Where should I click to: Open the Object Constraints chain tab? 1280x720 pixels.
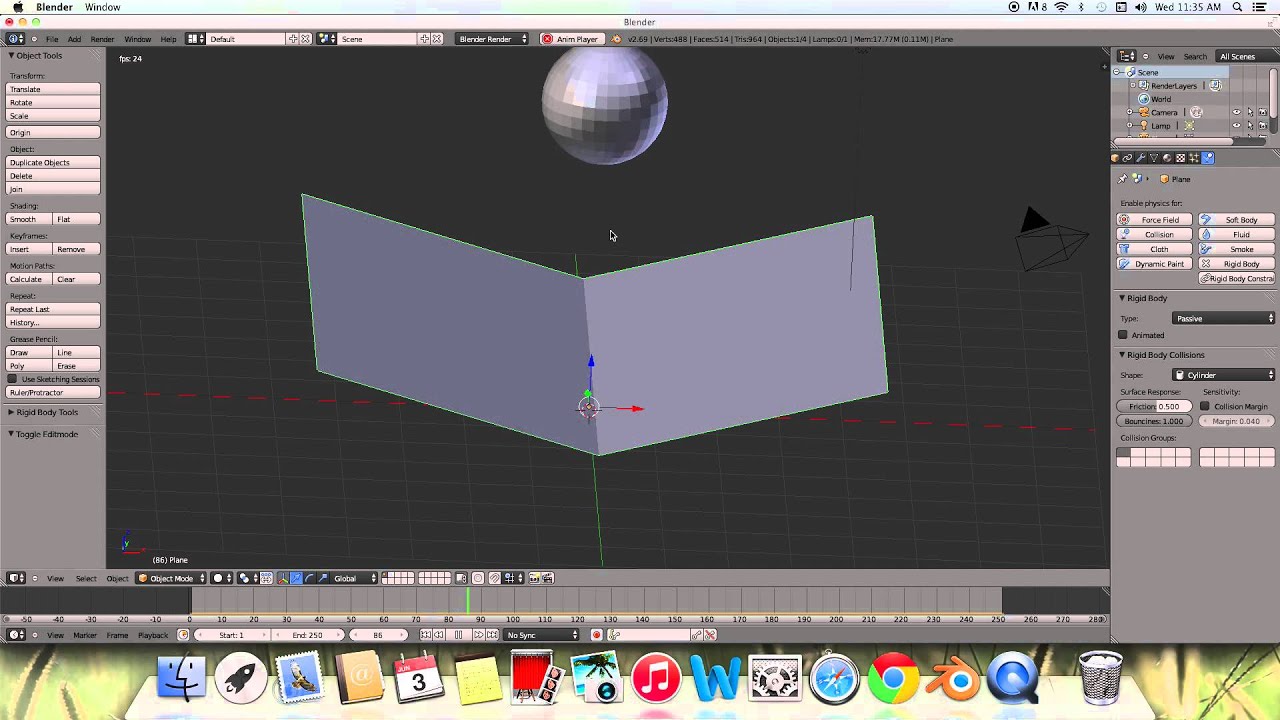coord(1127,158)
